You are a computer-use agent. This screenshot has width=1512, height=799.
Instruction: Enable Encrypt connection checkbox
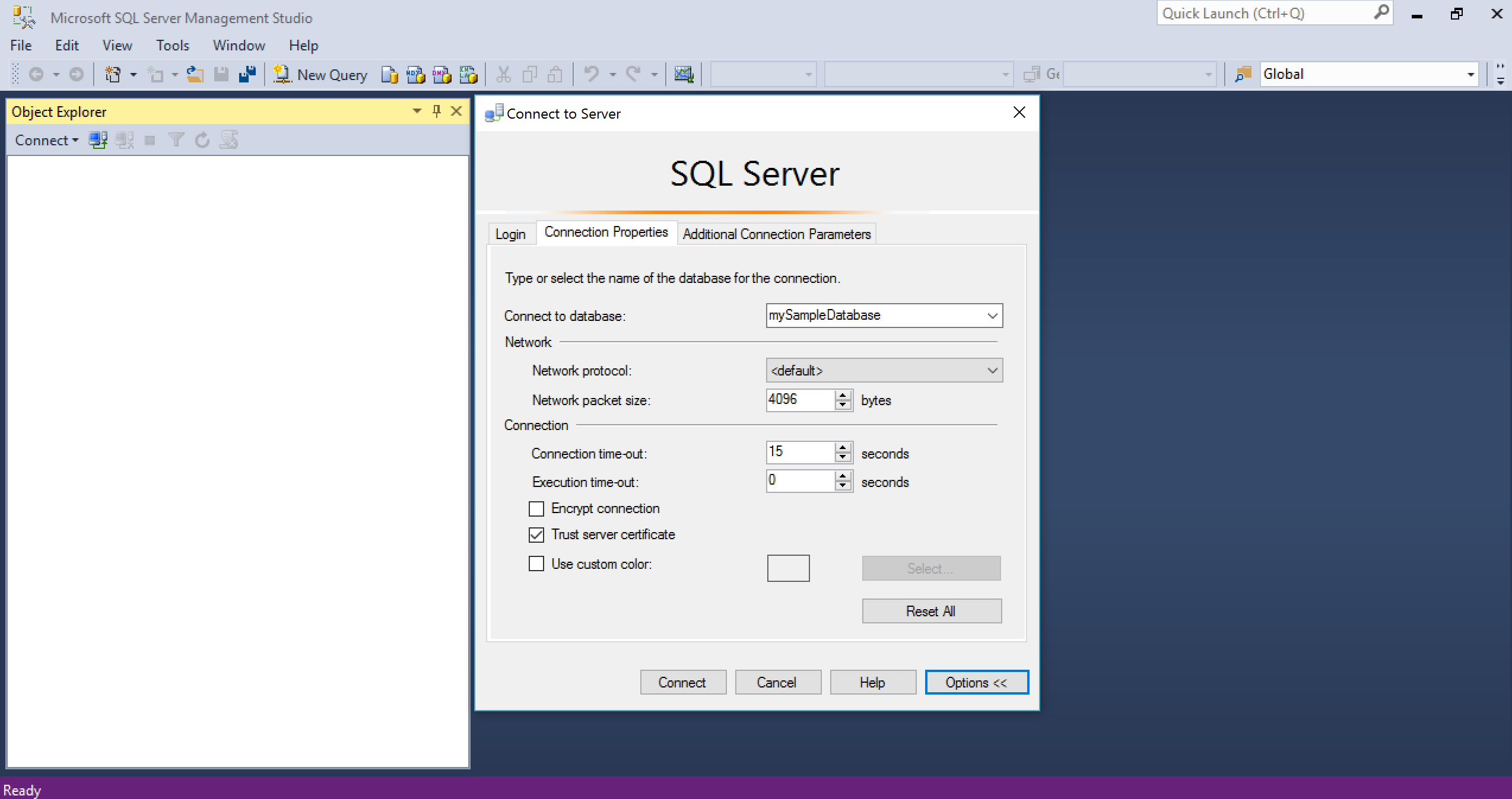pos(536,508)
